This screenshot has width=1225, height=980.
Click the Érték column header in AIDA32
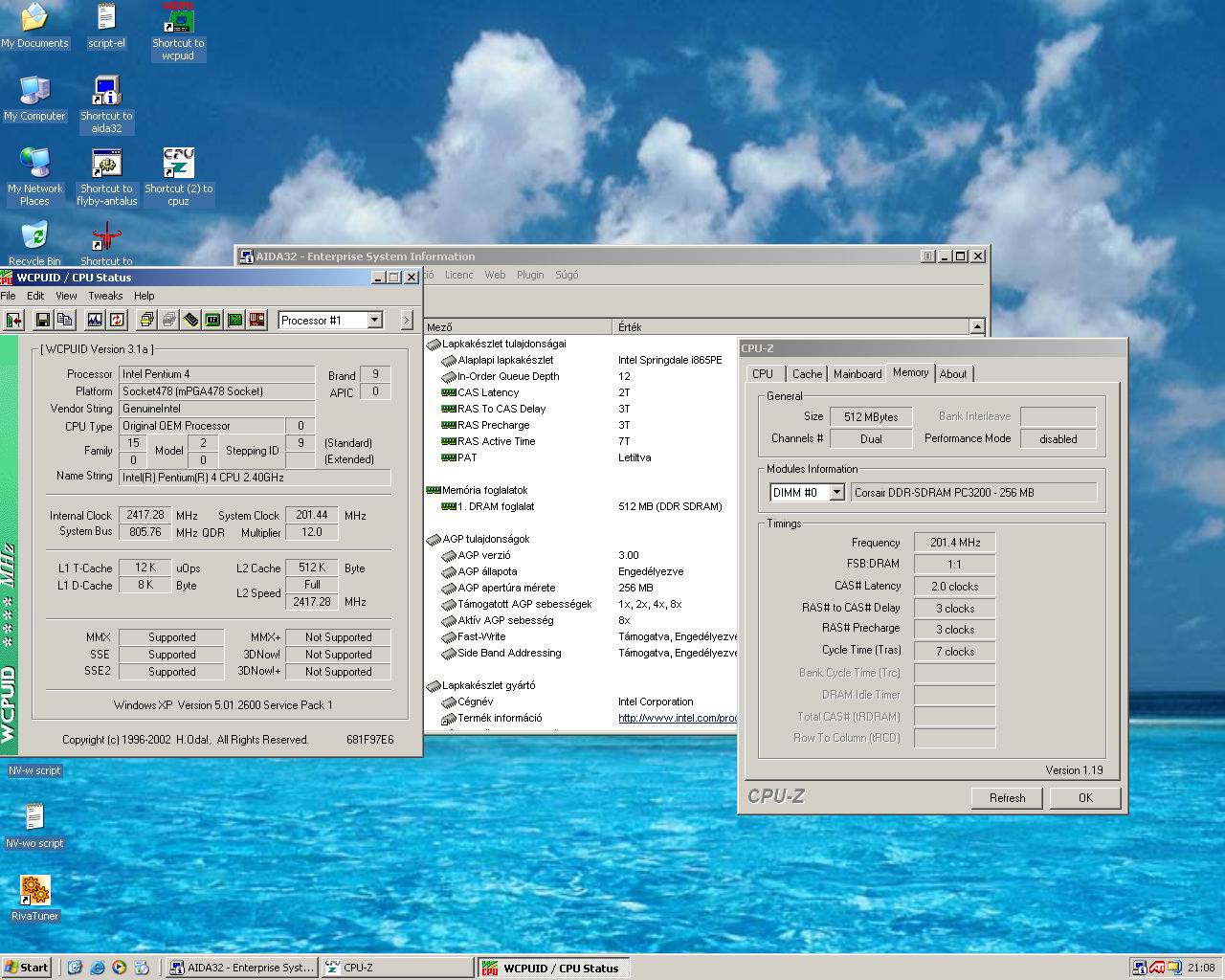click(791, 327)
